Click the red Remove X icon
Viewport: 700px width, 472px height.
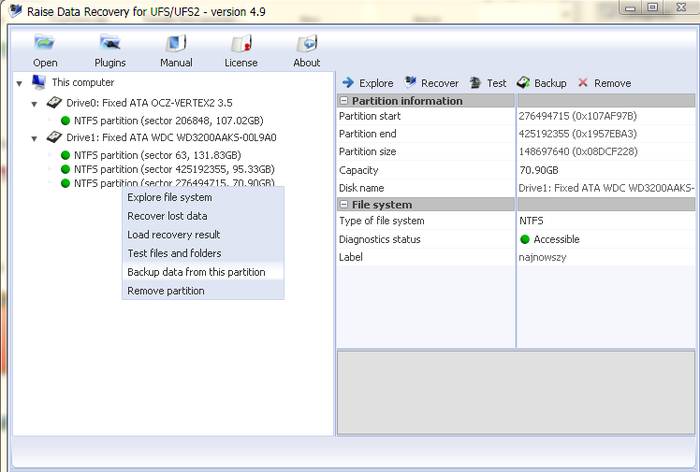(583, 83)
